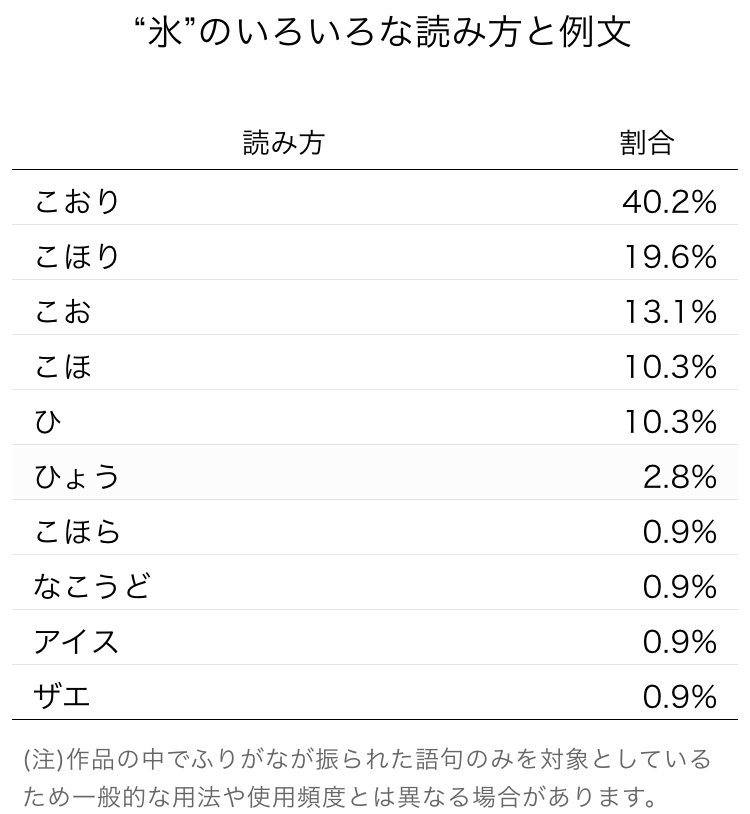Select the アイス reading row

(77, 642)
